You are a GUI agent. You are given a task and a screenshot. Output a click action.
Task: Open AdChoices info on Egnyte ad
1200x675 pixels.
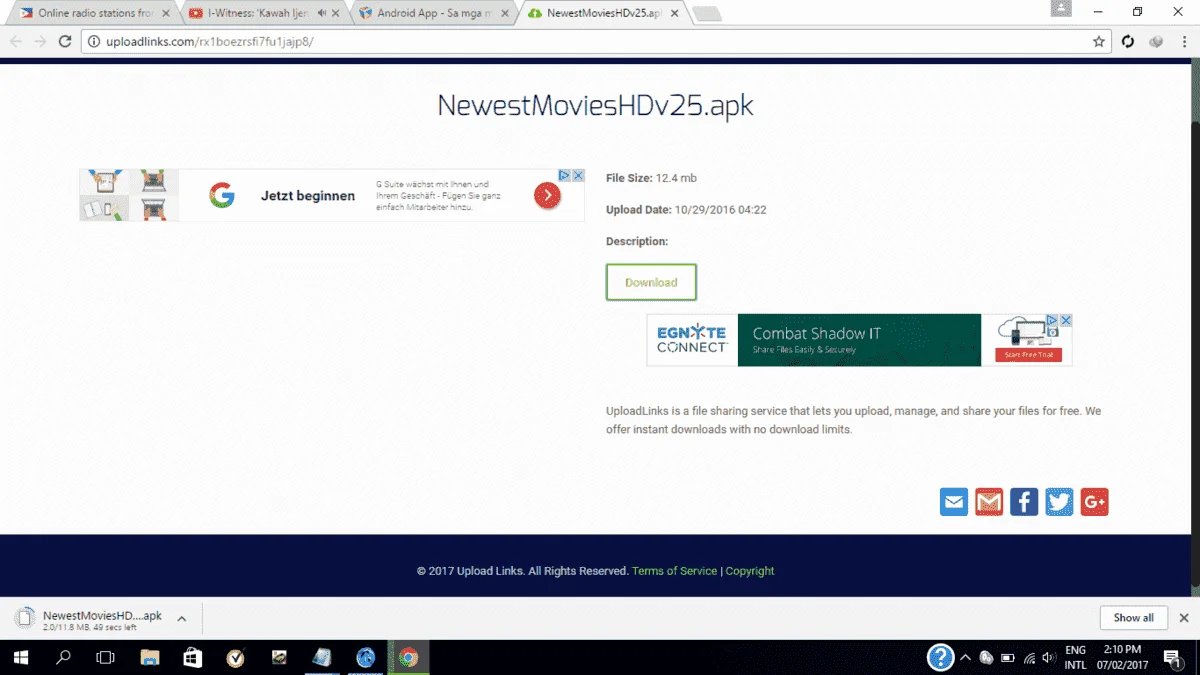(1052, 320)
